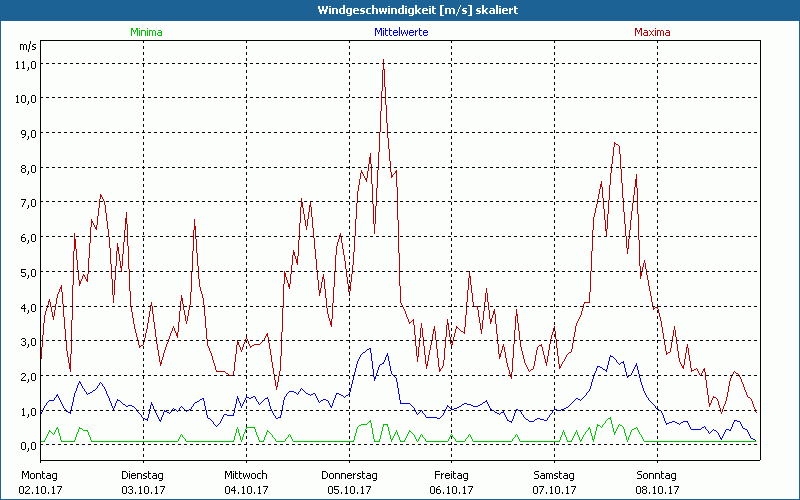Click the date 05.10.17 on the x-axis

tap(349, 490)
